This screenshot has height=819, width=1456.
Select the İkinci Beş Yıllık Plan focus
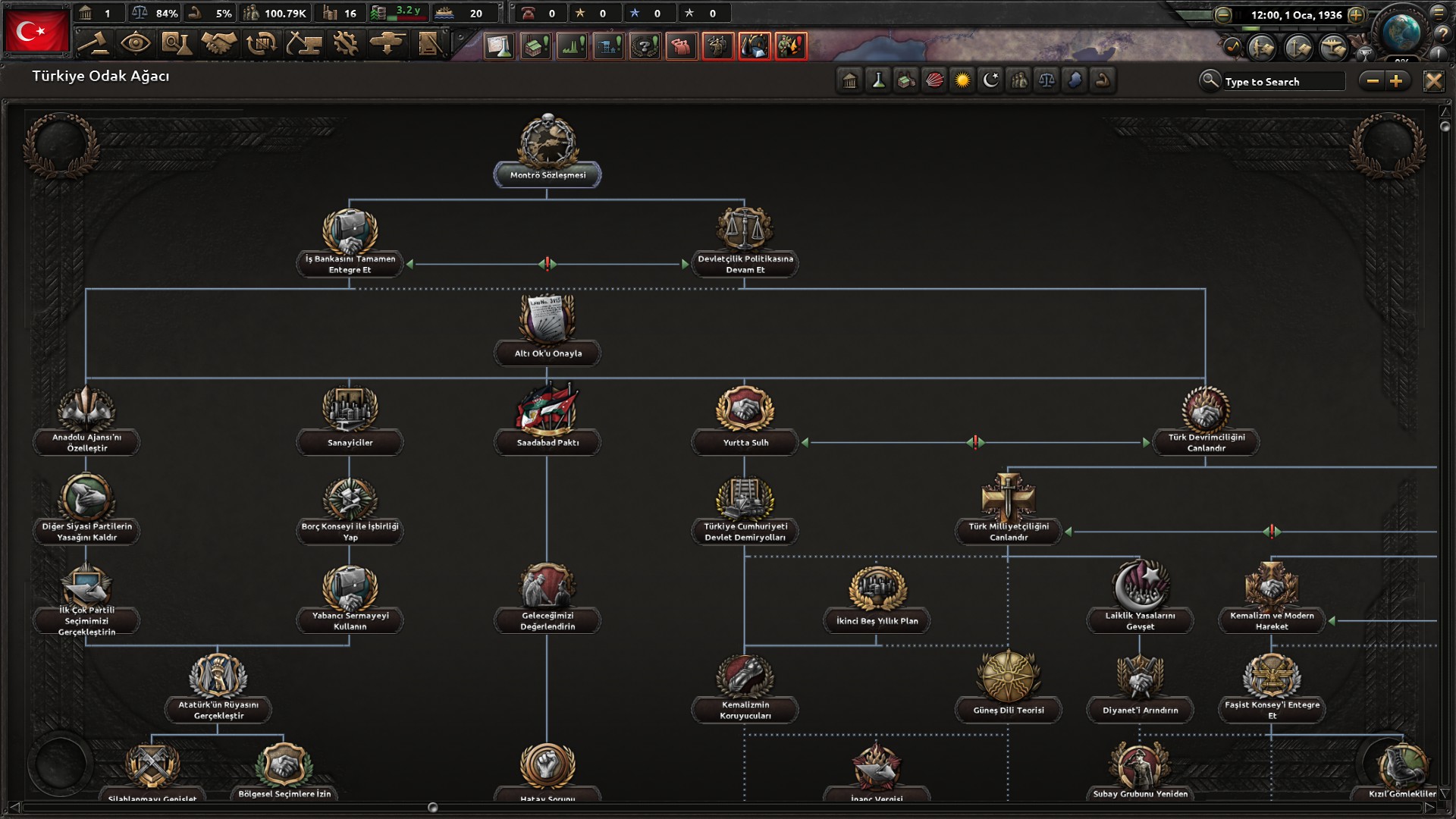(x=877, y=599)
